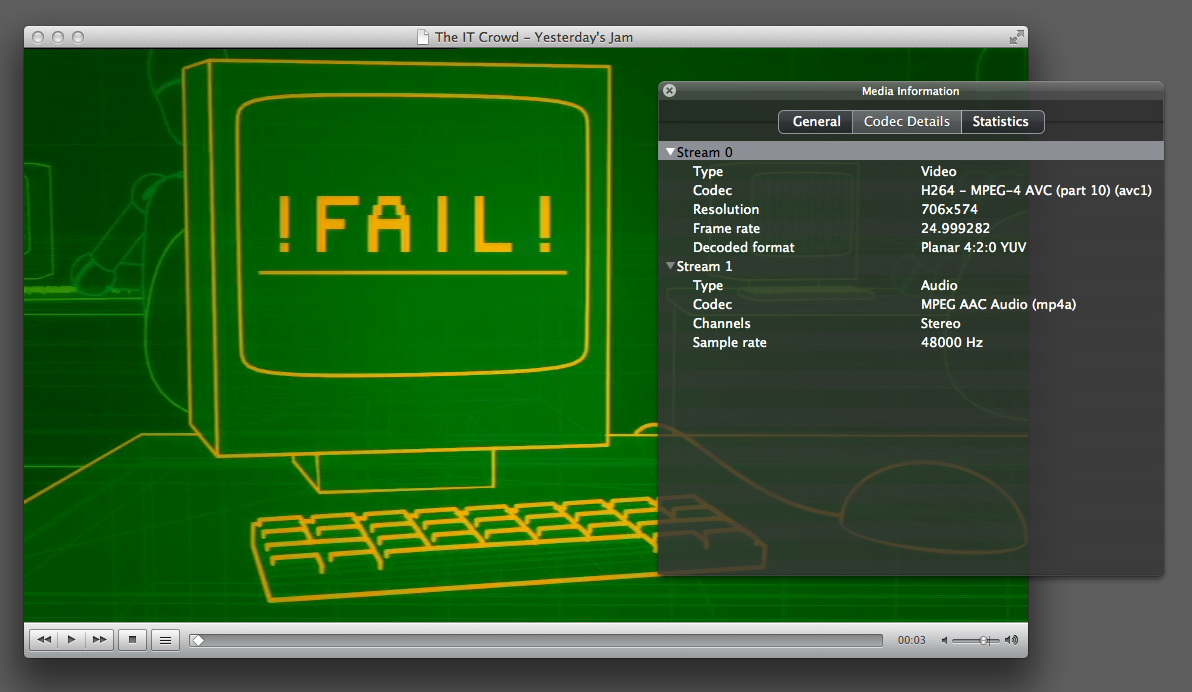Select the Stream 1 row

tap(911, 266)
